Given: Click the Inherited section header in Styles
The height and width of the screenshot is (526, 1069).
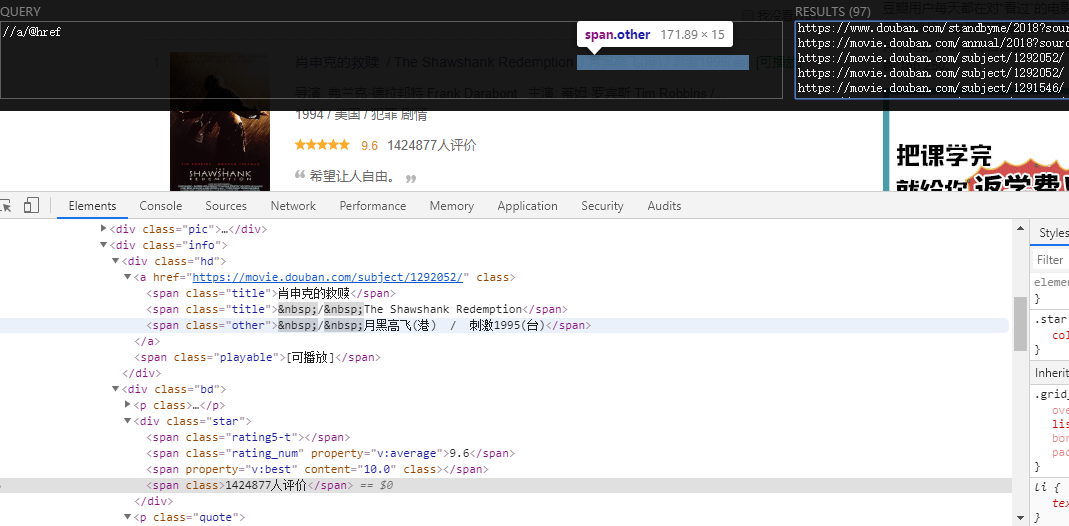Looking at the screenshot, I should pos(1051,373).
